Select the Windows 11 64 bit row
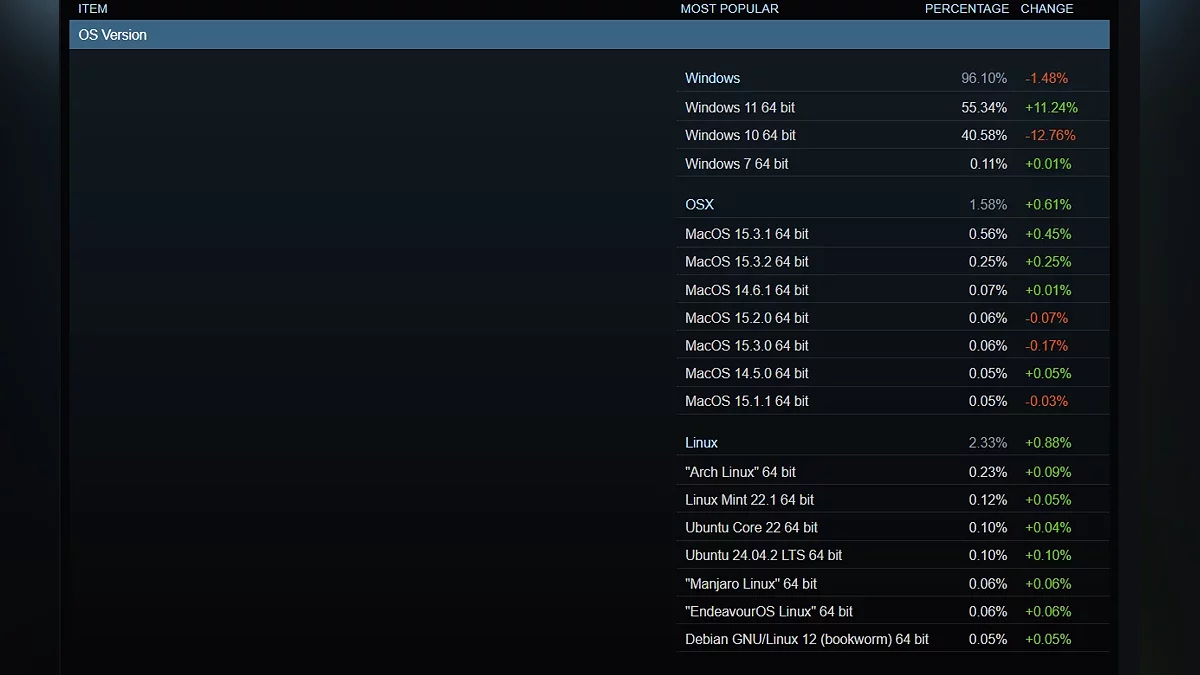 (x=740, y=107)
